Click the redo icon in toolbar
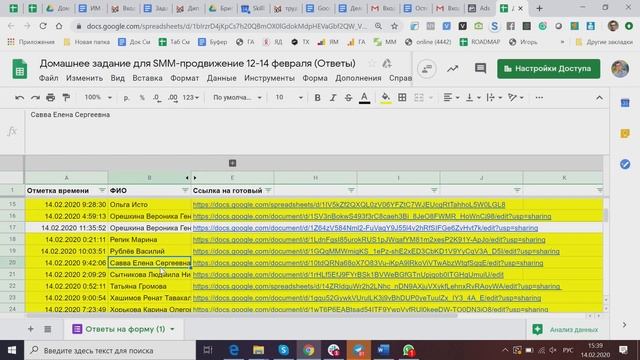The height and width of the screenshot is (360, 640). (35, 98)
